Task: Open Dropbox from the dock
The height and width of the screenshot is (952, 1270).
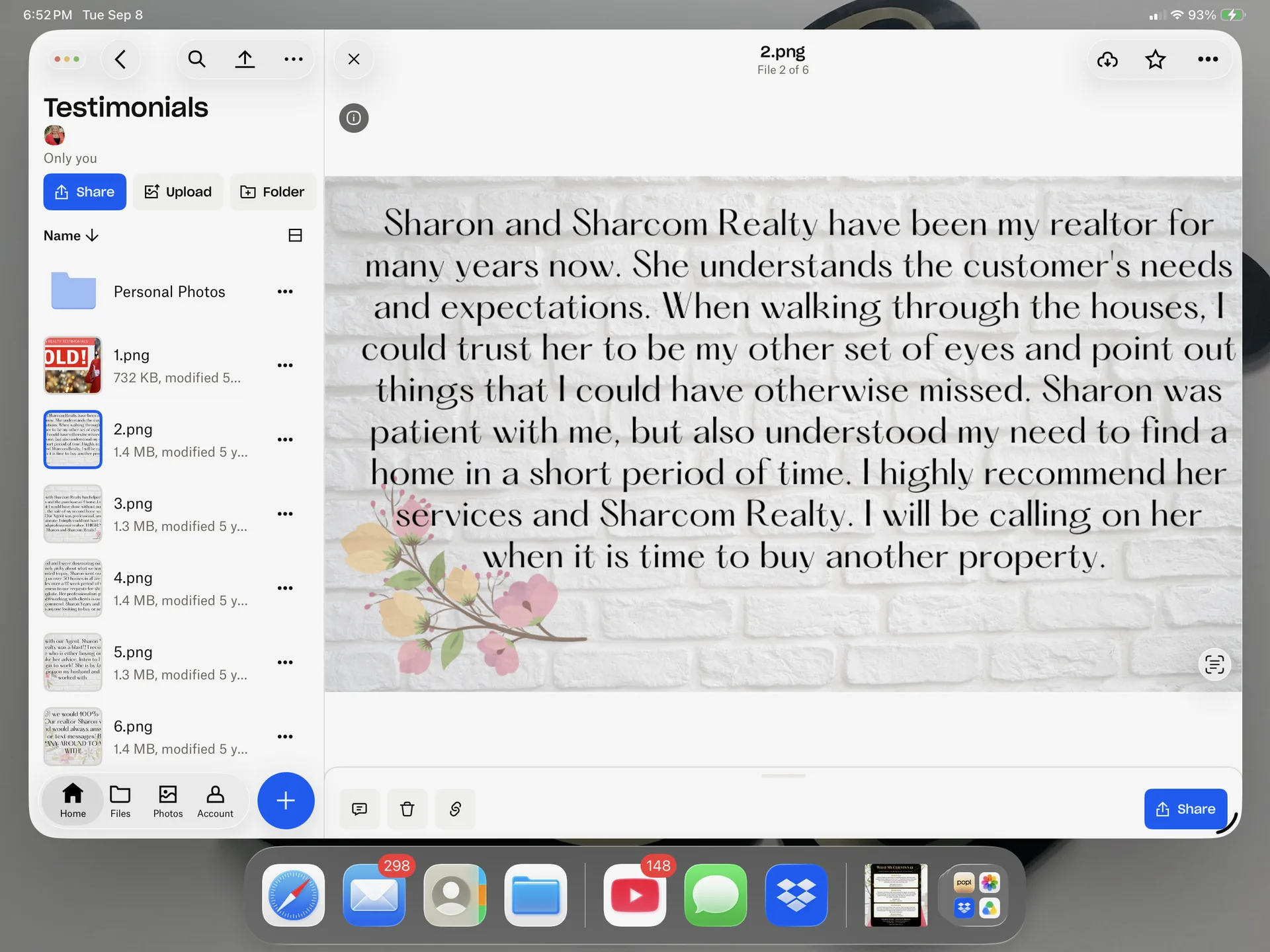Action: [796, 895]
